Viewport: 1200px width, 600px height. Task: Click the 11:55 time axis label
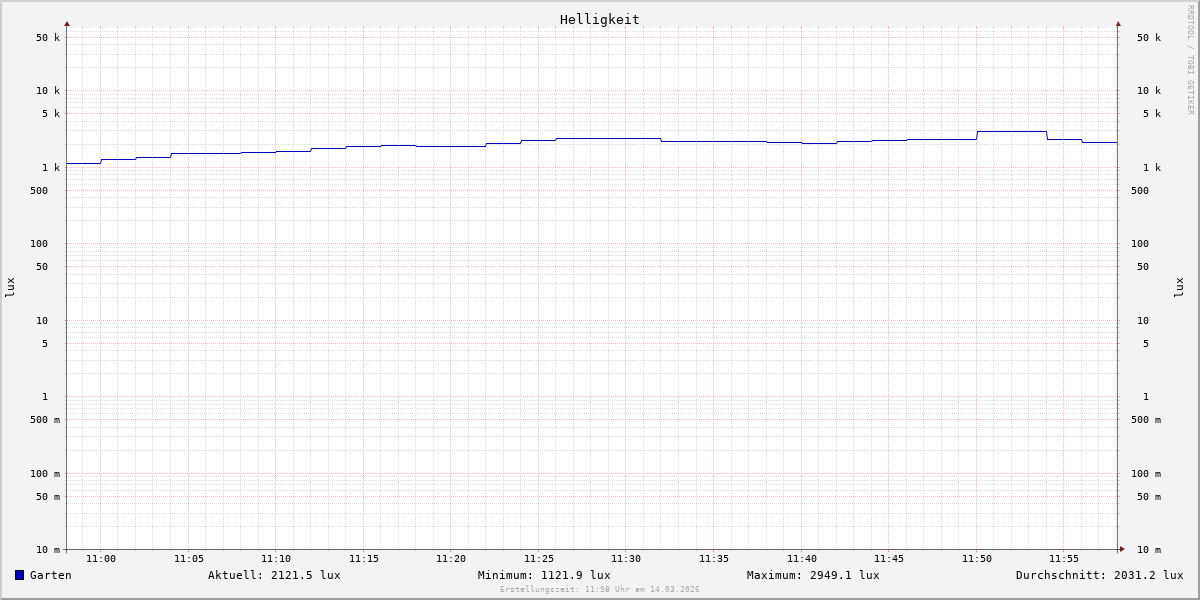click(1064, 559)
